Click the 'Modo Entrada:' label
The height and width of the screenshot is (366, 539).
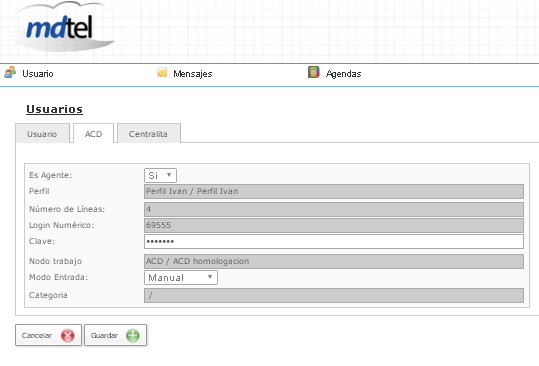point(58,277)
